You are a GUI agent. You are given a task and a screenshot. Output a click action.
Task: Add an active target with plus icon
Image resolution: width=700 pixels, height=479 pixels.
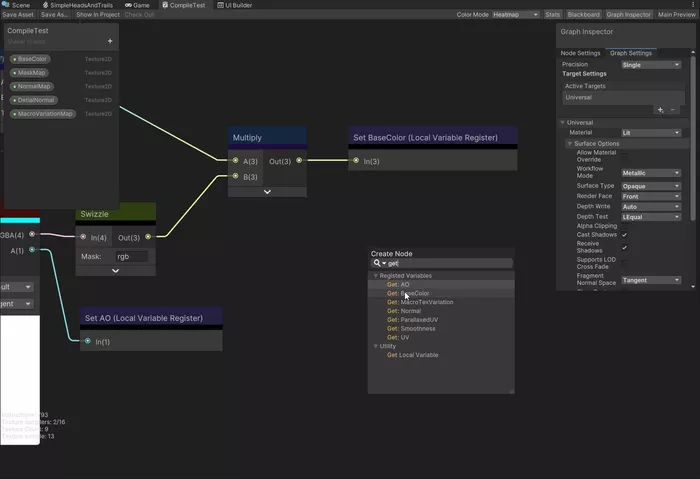point(660,110)
